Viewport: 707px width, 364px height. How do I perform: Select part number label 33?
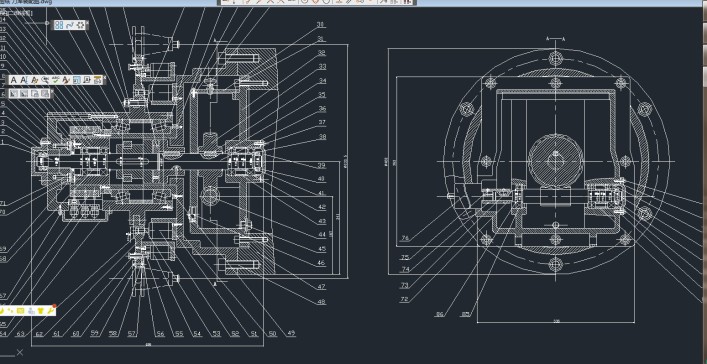[322, 66]
